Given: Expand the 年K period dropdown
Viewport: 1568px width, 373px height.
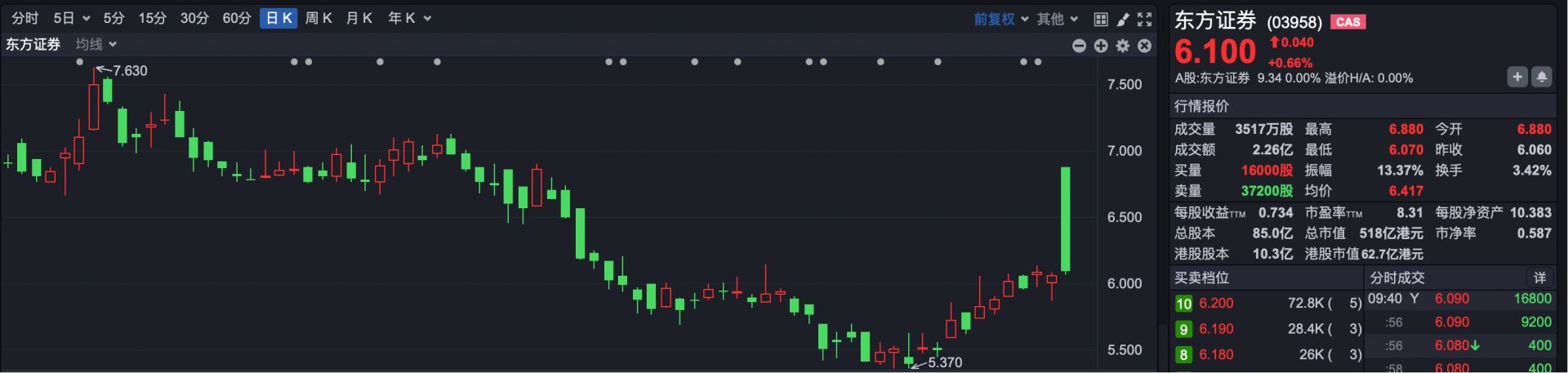Looking at the screenshot, I should (x=409, y=18).
